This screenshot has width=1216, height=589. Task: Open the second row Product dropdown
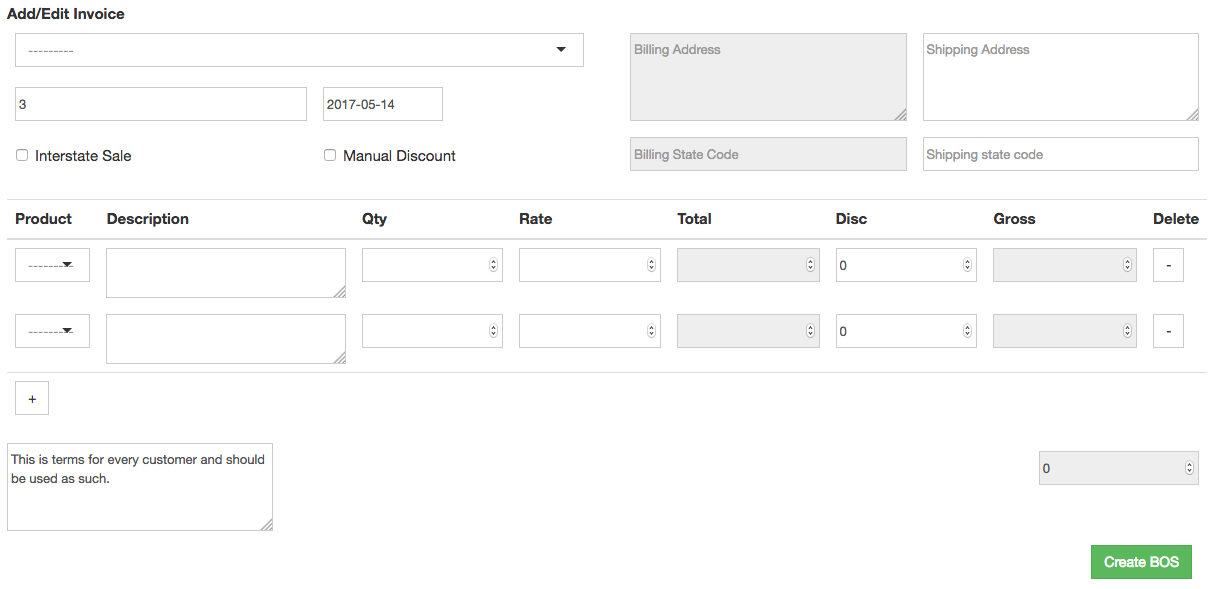pyautogui.click(x=52, y=331)
